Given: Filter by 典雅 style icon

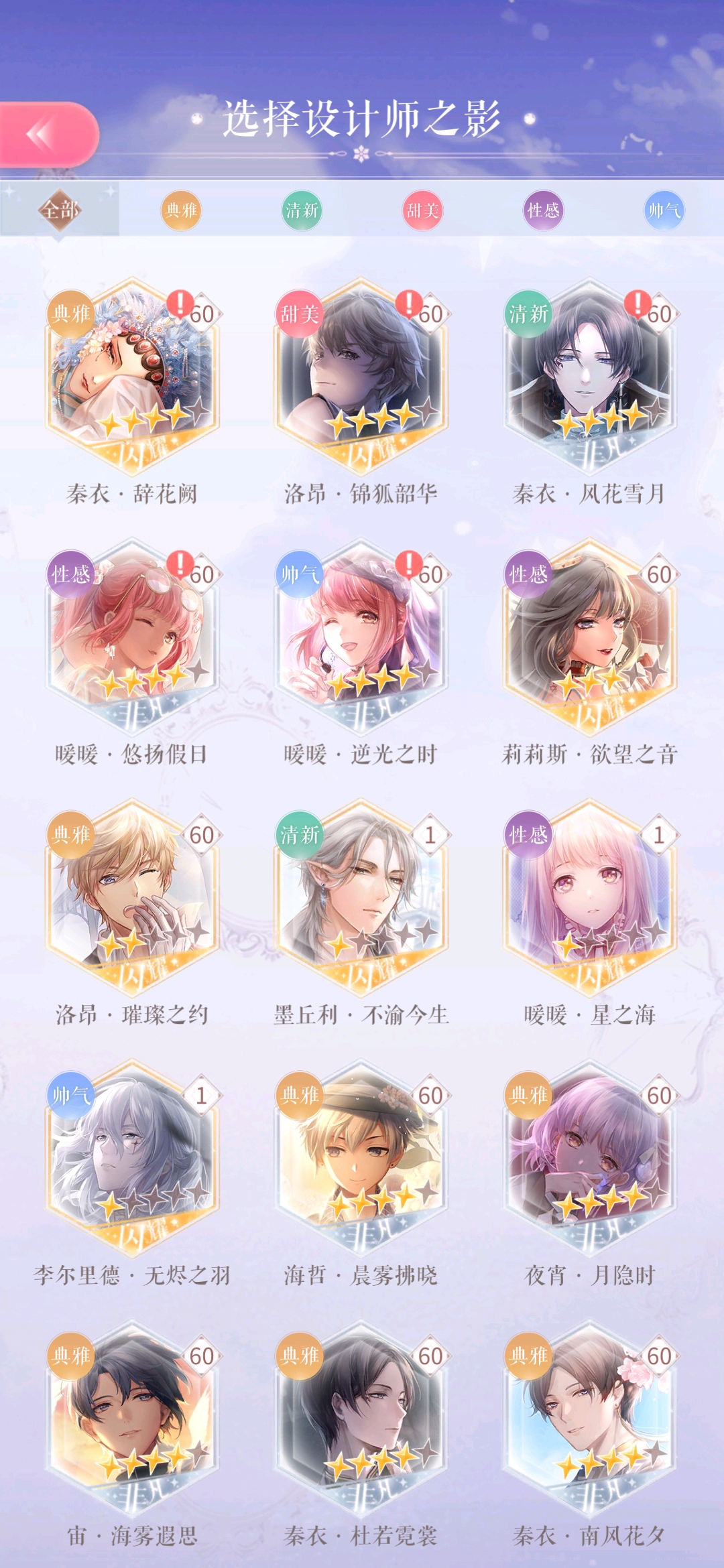Looking at the screenshot, I should click(181, 210).
